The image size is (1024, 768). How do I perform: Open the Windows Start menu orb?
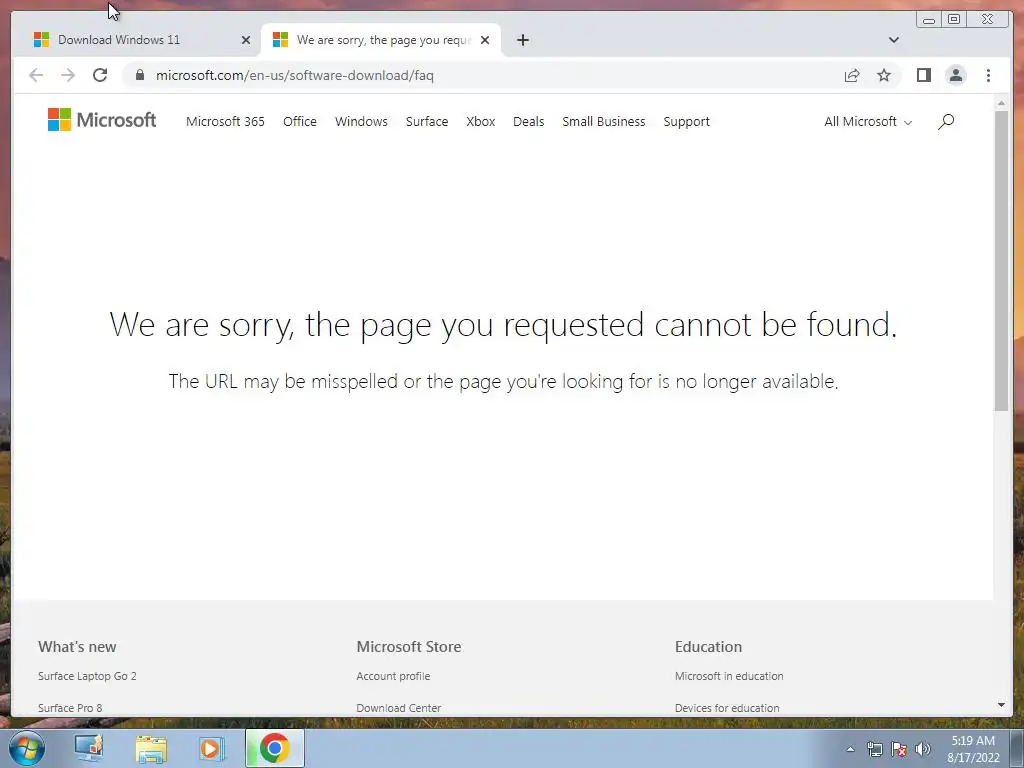tap(27, 748)
